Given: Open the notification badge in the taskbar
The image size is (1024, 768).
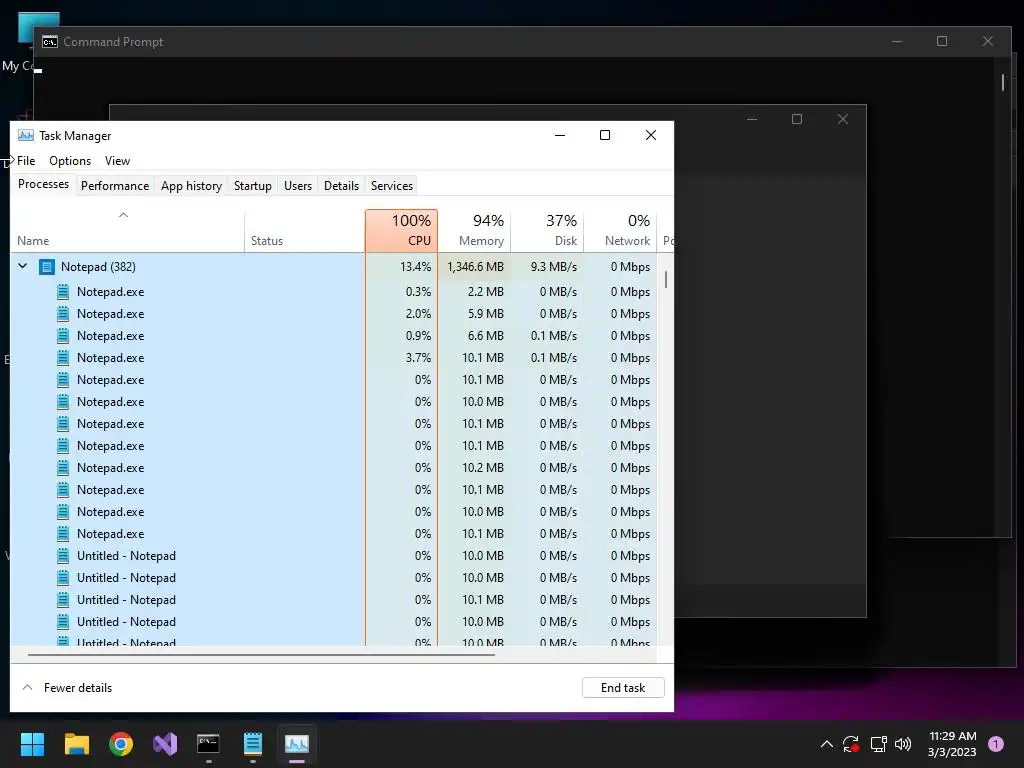Looking at the screenshot, I should point(996,744).
